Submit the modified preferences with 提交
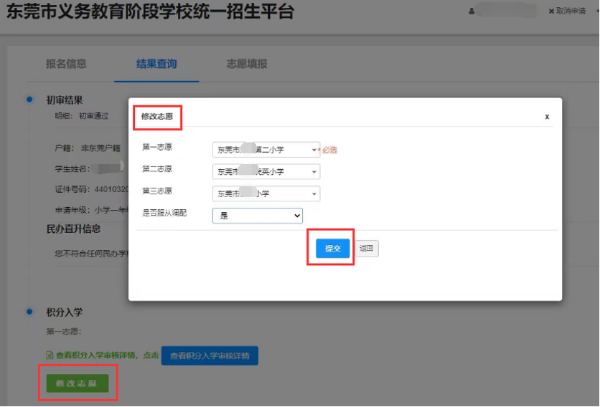The height and width of the screenshot is (407, 600). pos(333,248)
